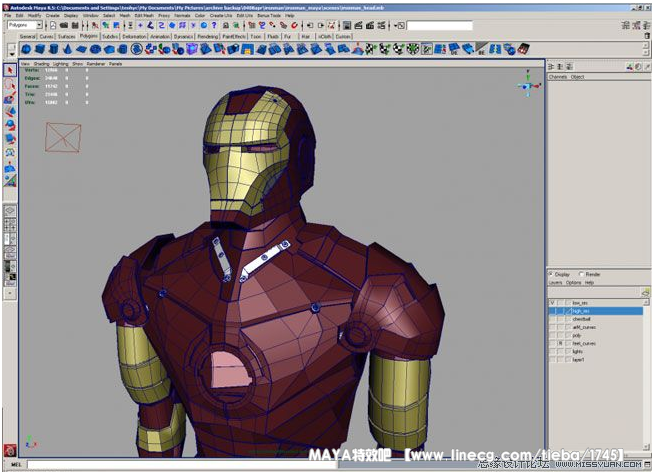Create a polygon plane from the shelf
Screen dimensions: 658x472
tap(81, 50)
